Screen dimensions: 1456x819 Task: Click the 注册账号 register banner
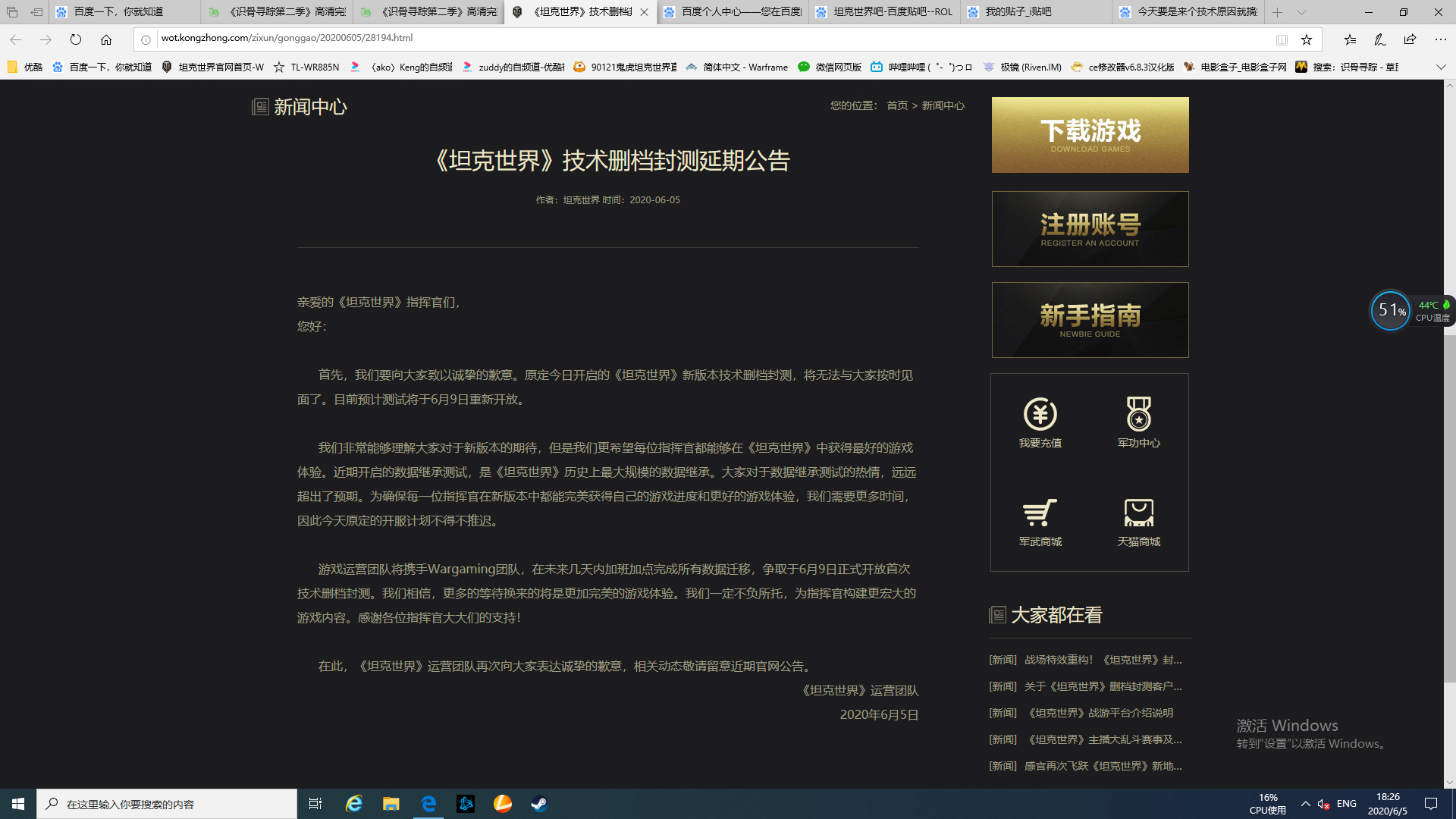click(1090, 229)
